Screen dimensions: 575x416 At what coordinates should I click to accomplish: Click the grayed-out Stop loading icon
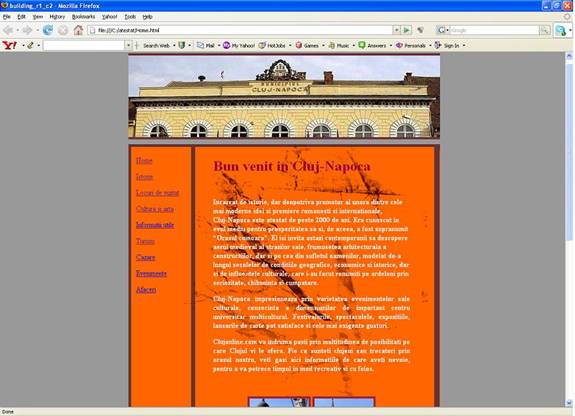click(x=63, y=30)
